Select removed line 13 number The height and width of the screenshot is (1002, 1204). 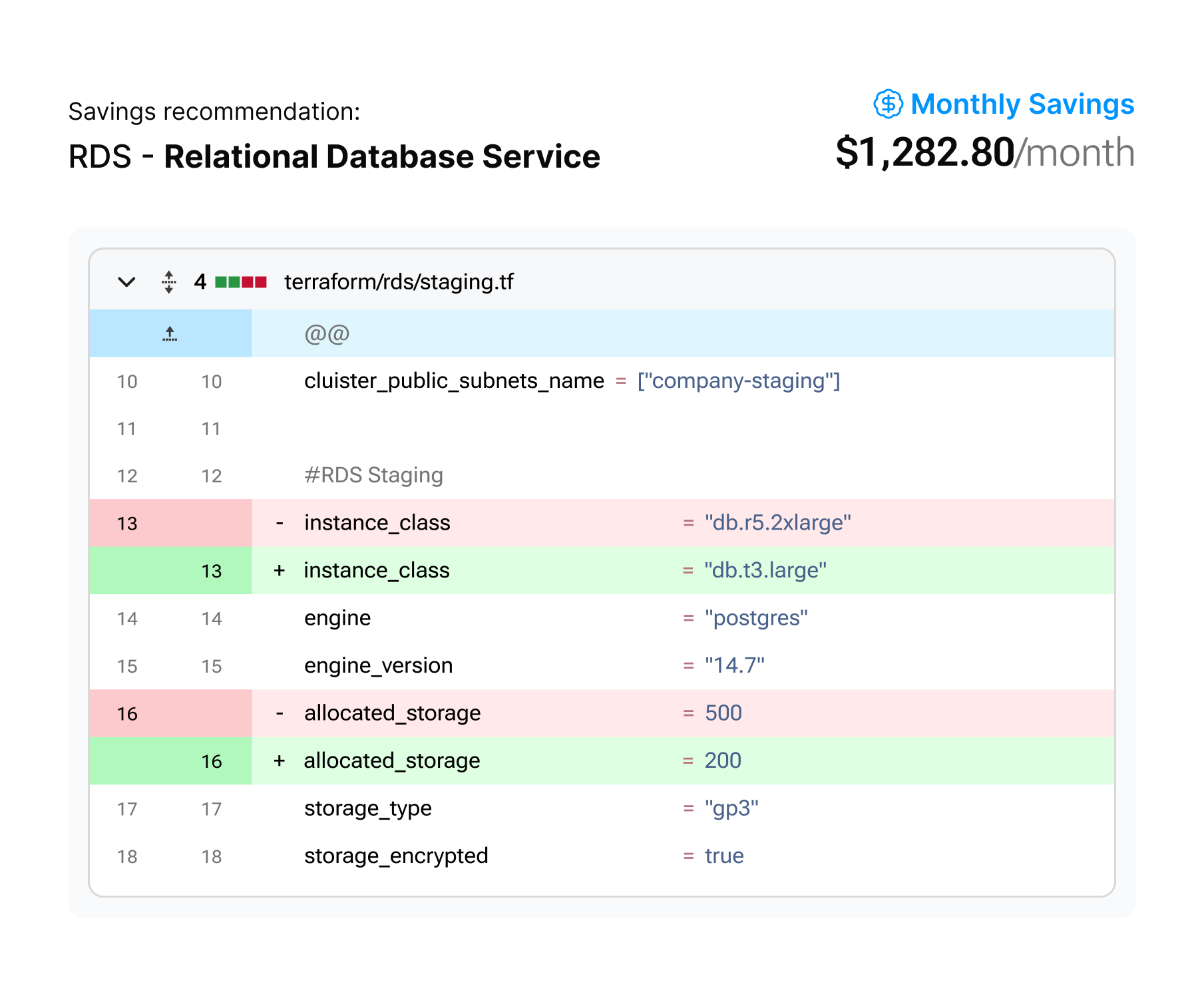coord(127,524)
